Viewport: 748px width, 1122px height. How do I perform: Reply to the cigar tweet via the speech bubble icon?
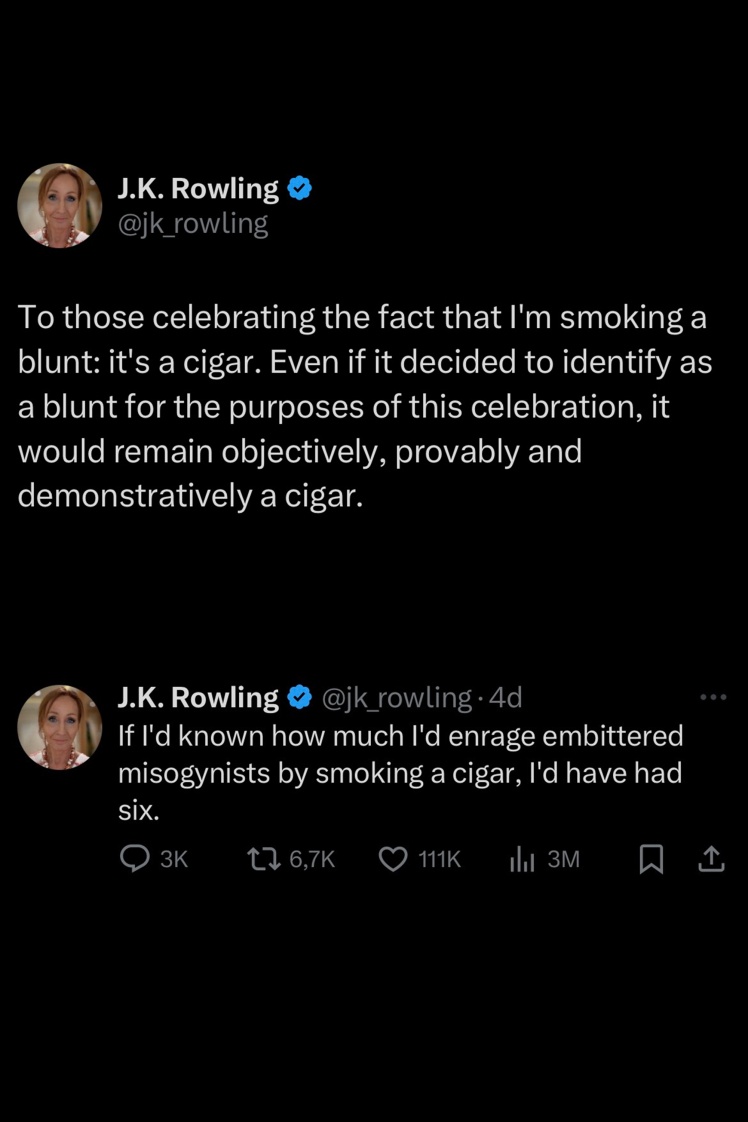pyautogui.click(x=134, y=859)
